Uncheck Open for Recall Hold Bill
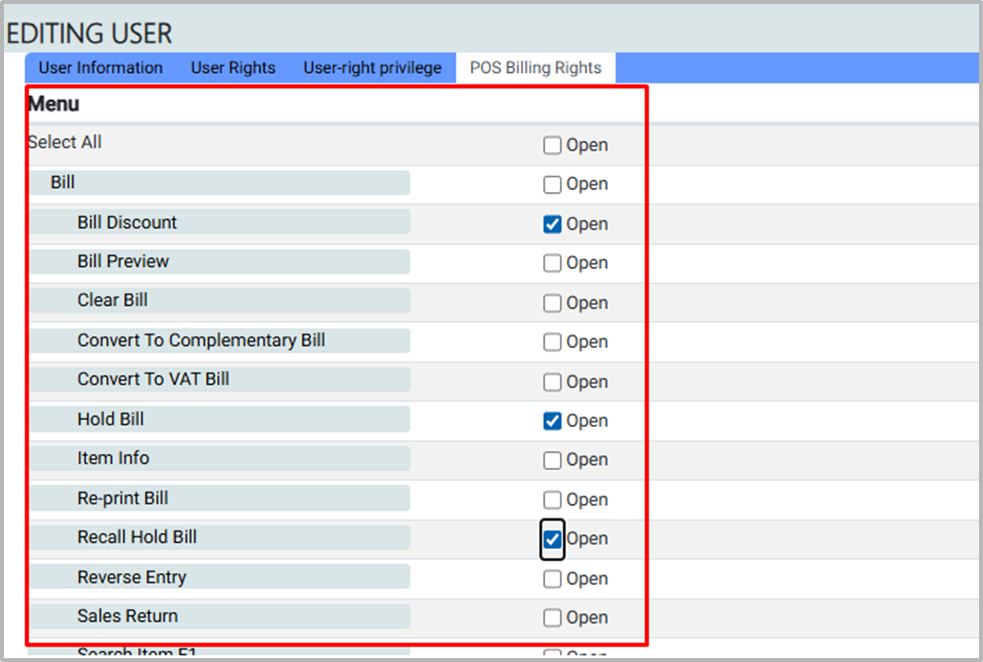Image resolution: width=983 pixels, height=662 pixels. [552, 539]
